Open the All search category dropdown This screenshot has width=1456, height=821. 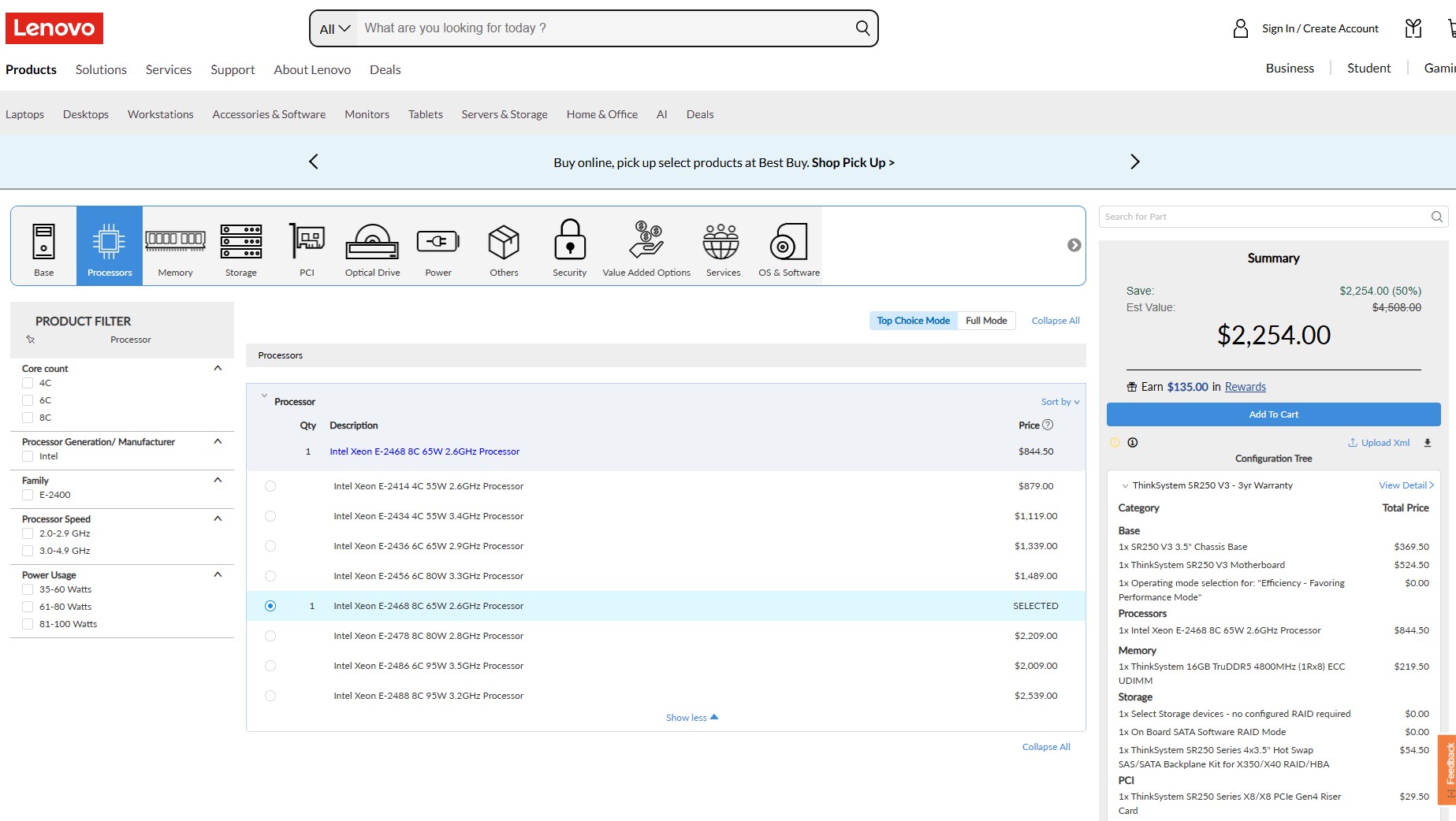[x=334, y=29]
